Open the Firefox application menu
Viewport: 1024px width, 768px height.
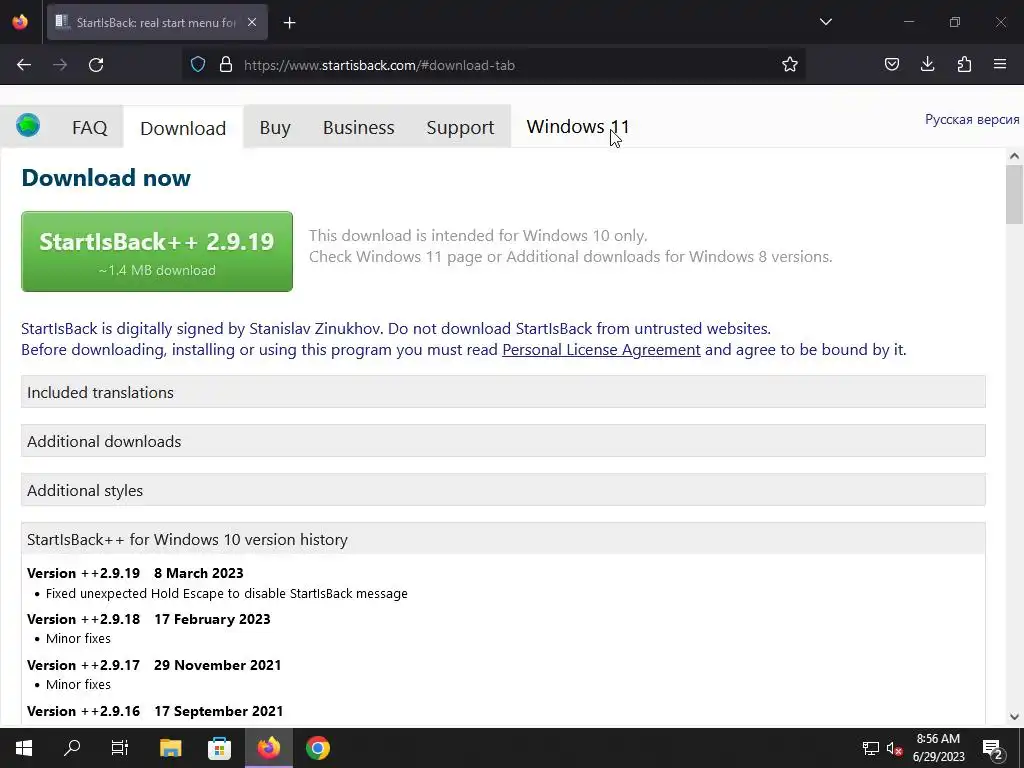pos(1000,65)
